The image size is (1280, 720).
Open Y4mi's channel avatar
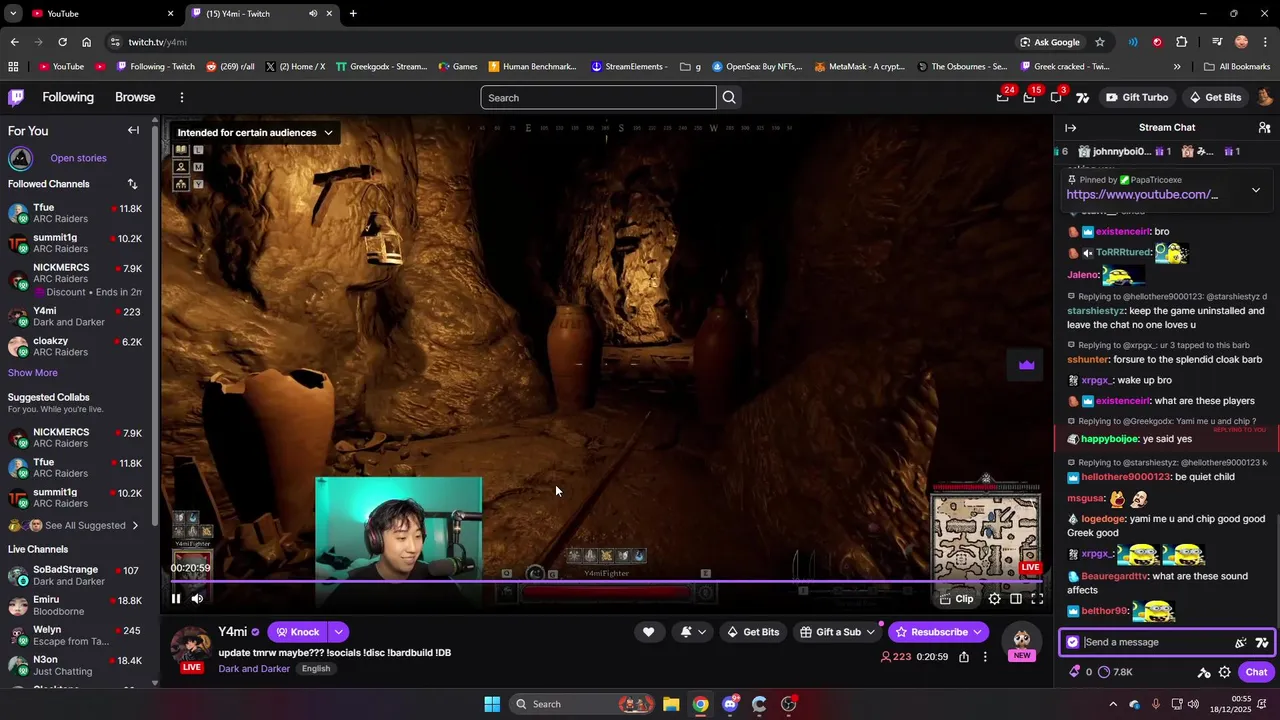pyautogui.click(x=191, y=647)
